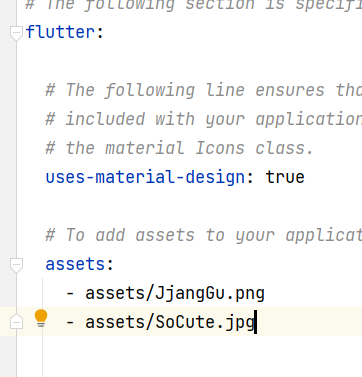Click the fold end marker beside SoCute.jpg

pyautogui.click(x=16, y=322)
